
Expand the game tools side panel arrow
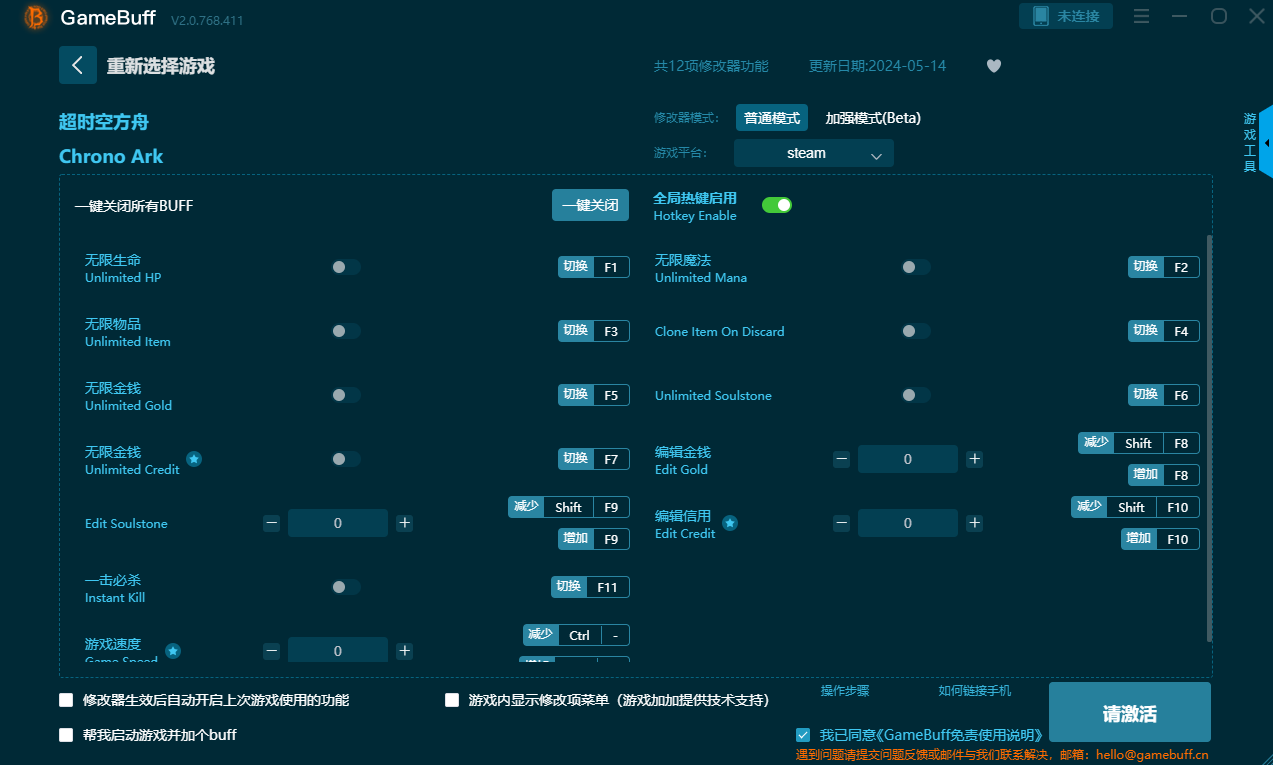coord(1267,143)
